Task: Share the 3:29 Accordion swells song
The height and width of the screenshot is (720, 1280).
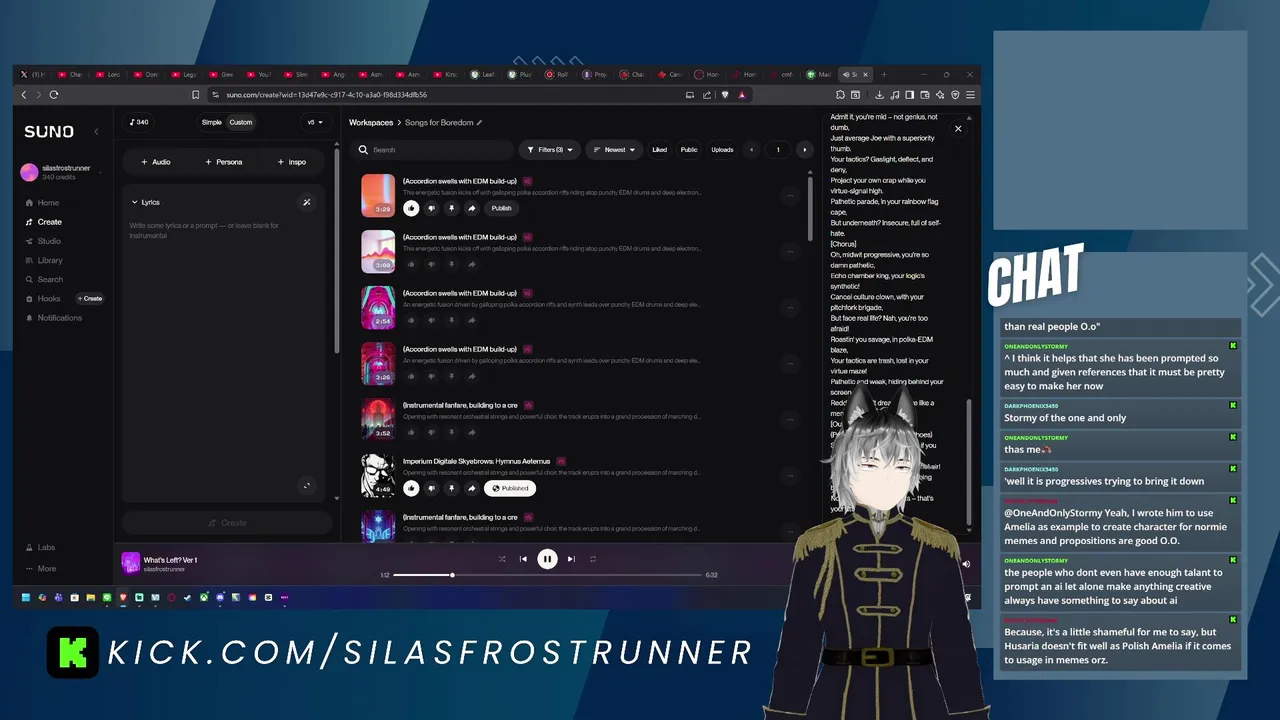Action: pyautogui.click(x=471, y=208)
